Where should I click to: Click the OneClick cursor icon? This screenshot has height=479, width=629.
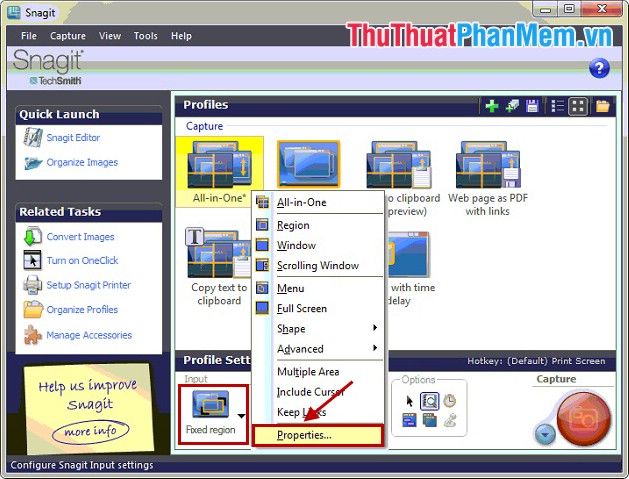click(32, 260)
